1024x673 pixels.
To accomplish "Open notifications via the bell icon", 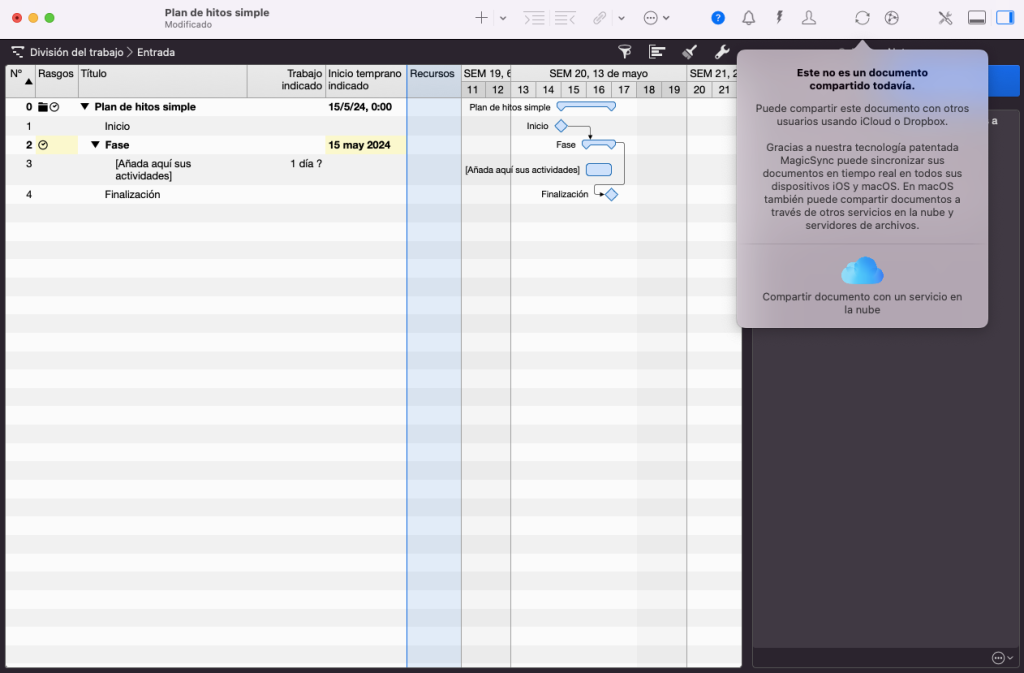I will (x=748, y=17).
